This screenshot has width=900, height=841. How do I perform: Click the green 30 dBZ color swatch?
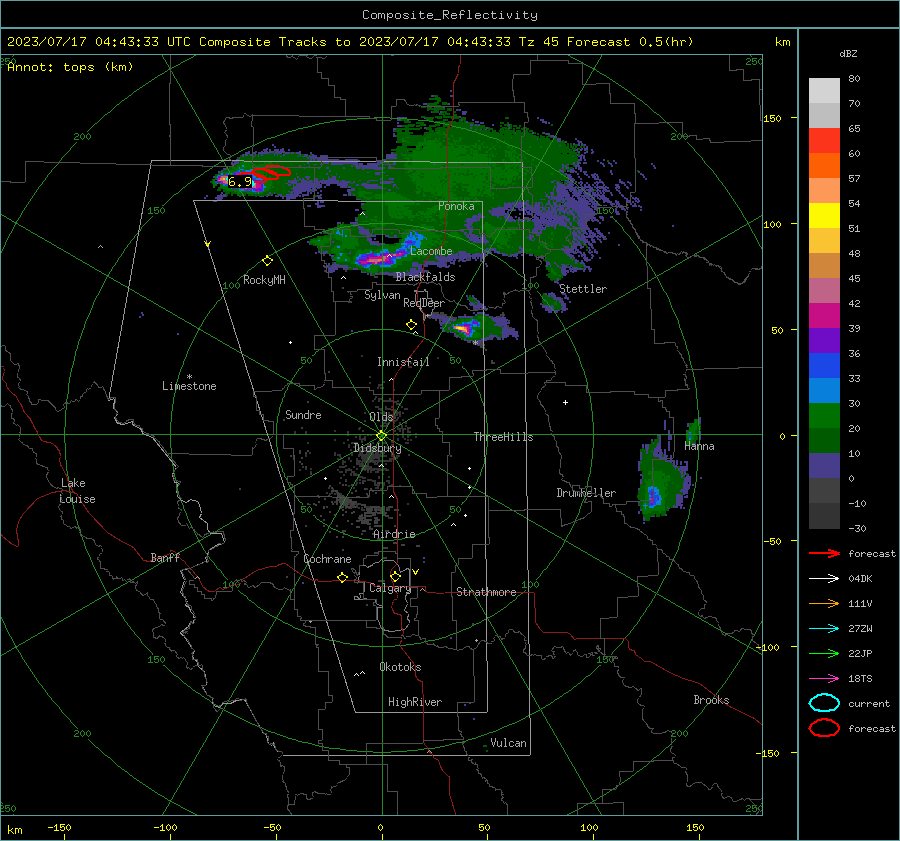pos(824,416)
